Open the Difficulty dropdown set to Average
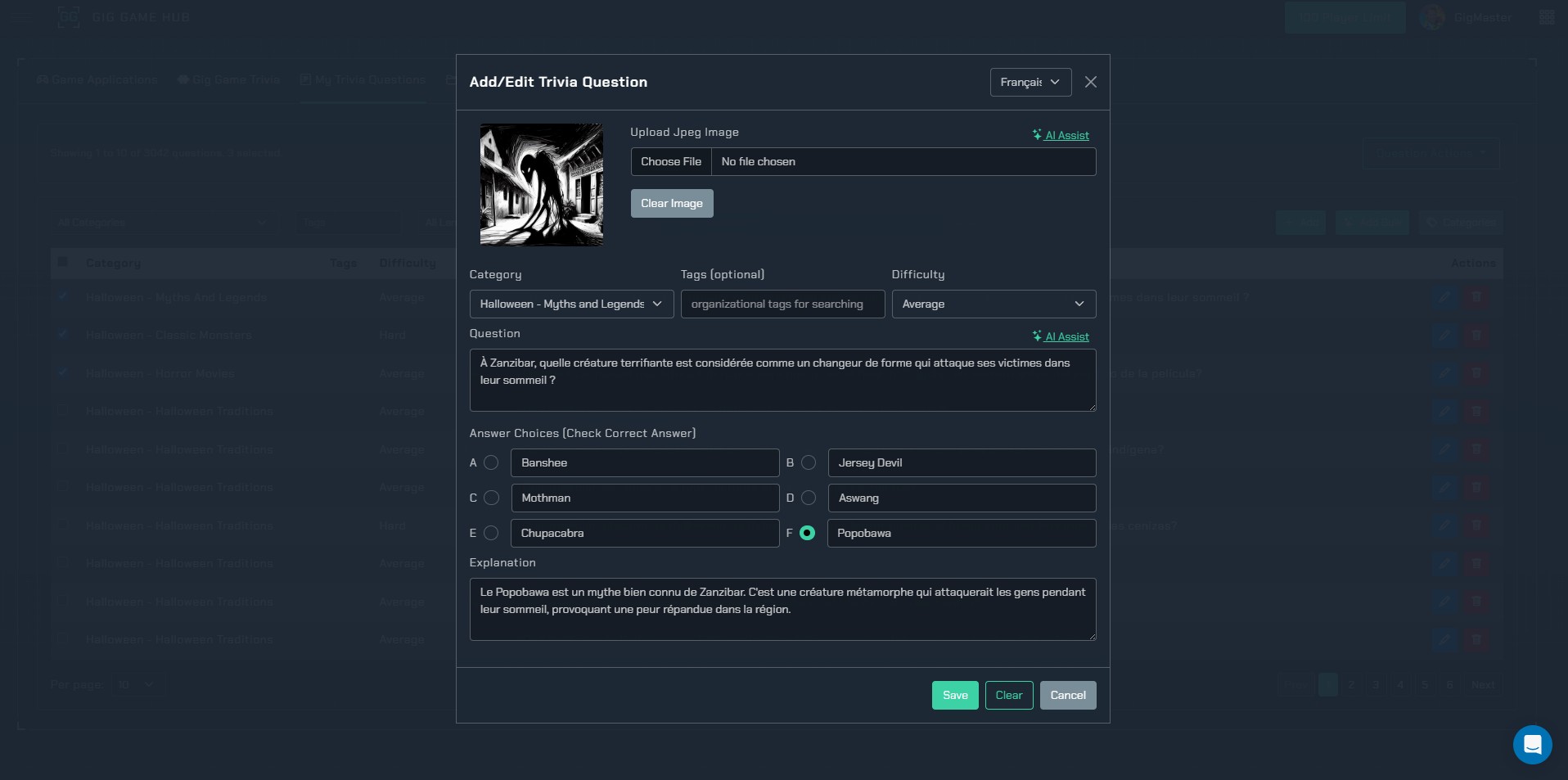Viewport: 1568px width, 780px height. pyautogui.click(x=993, y=304)
